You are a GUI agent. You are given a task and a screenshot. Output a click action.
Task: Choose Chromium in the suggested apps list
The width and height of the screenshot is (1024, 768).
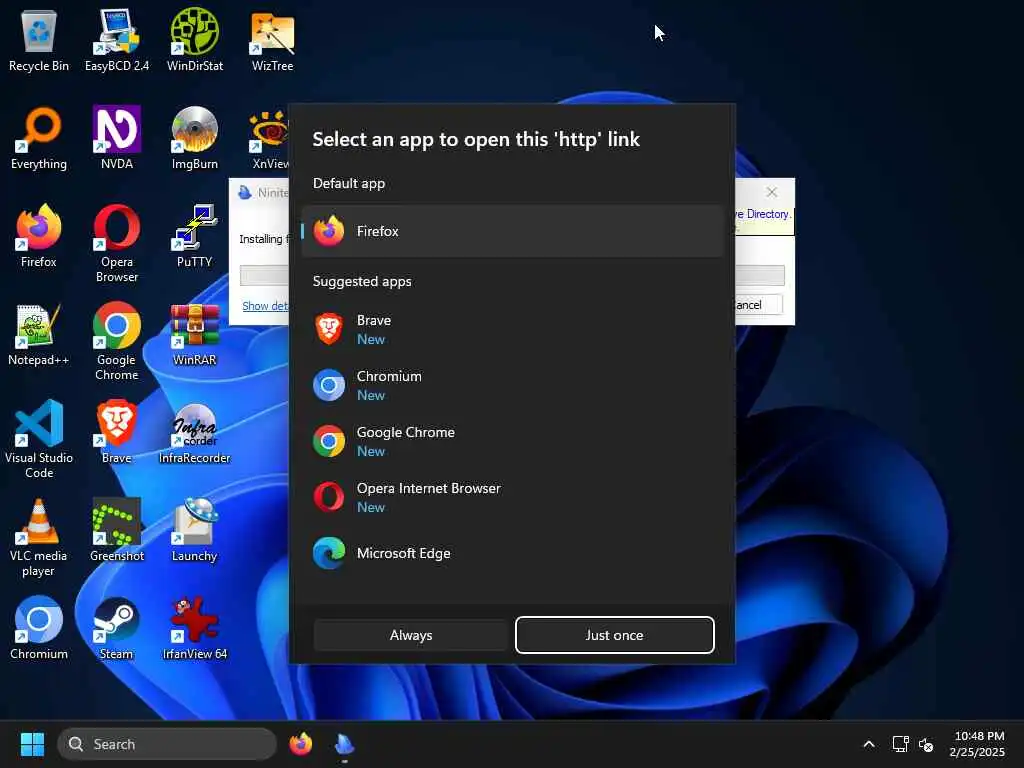pyautogui.click(x=513, y=385)
